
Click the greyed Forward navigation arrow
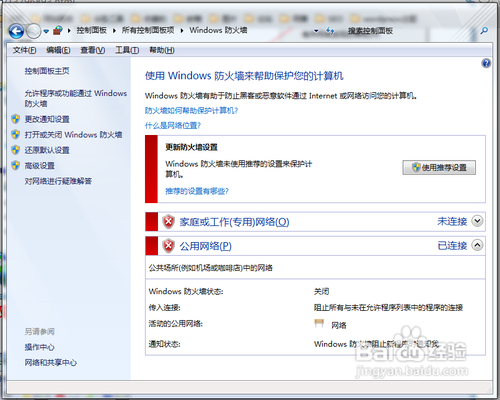click(33, 31)
